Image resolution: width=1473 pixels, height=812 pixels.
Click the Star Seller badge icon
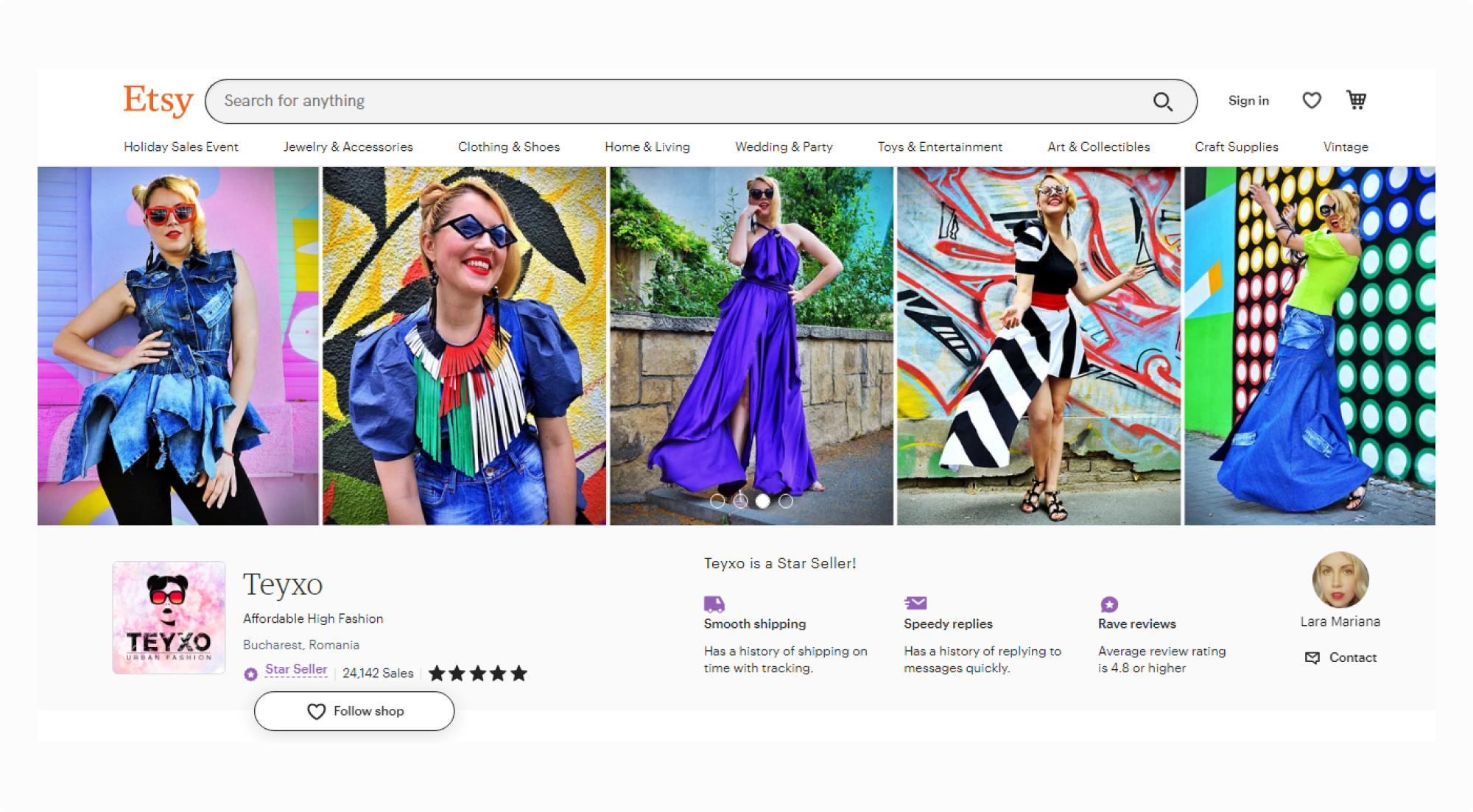251,674
